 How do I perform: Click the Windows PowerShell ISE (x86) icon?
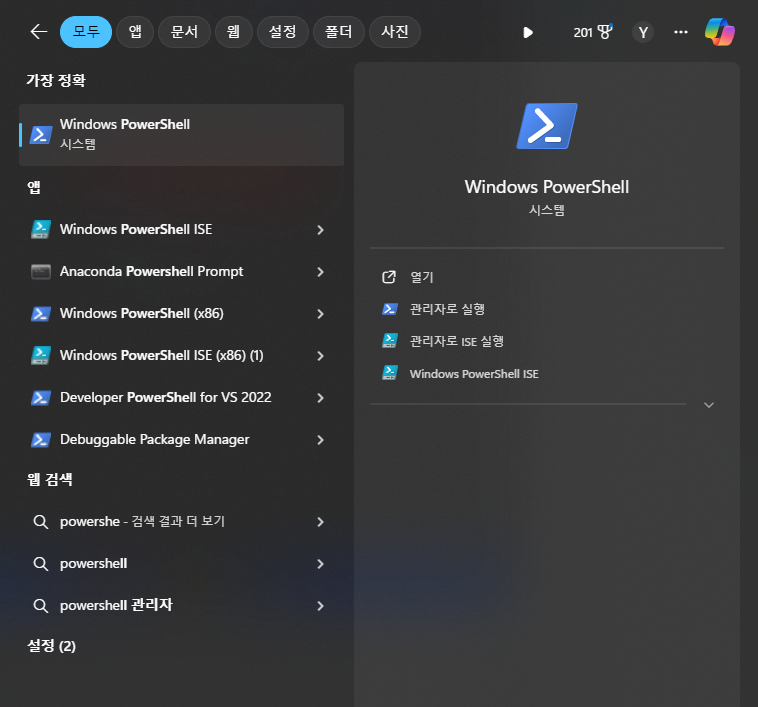[41, 356]
